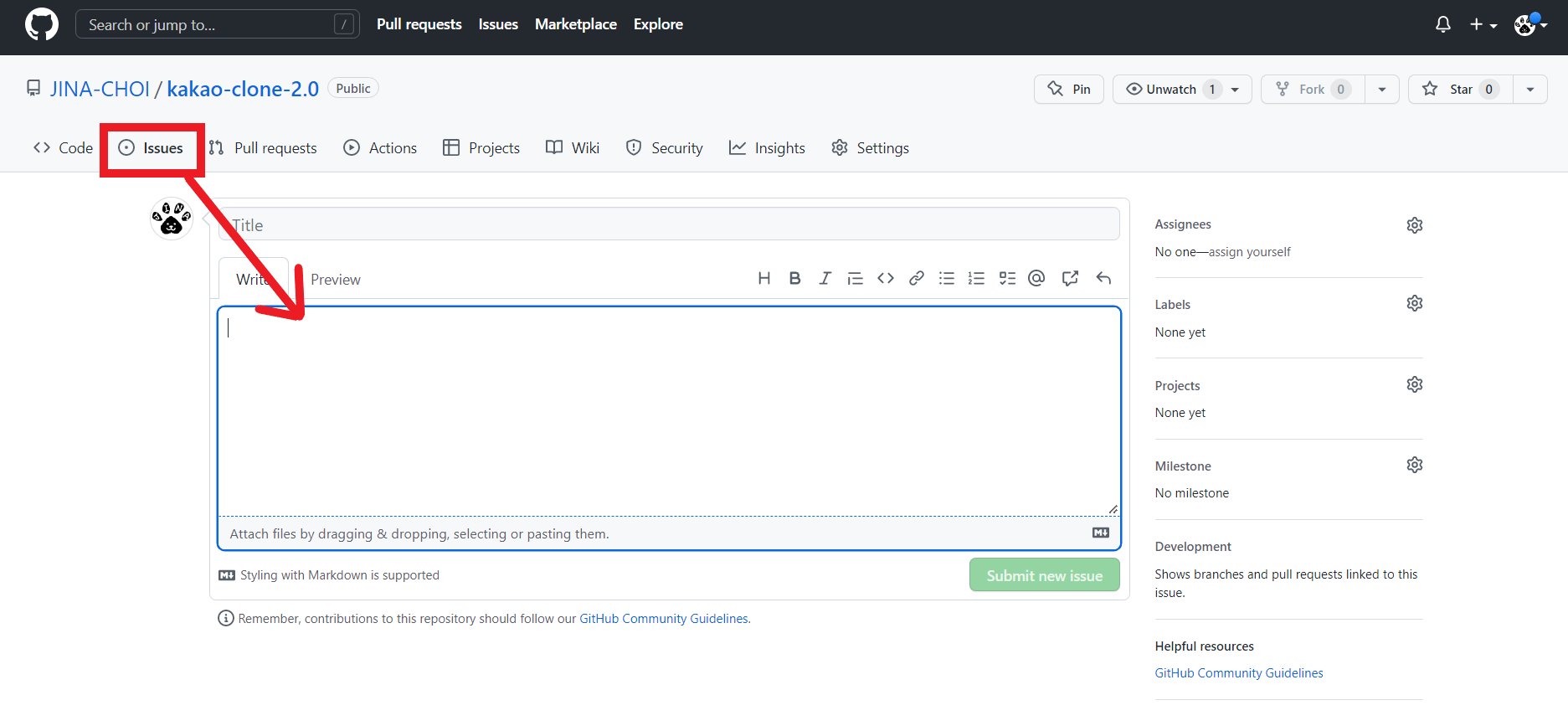
Task: Click inside the issue comment text area
Action: pos(669,411)
